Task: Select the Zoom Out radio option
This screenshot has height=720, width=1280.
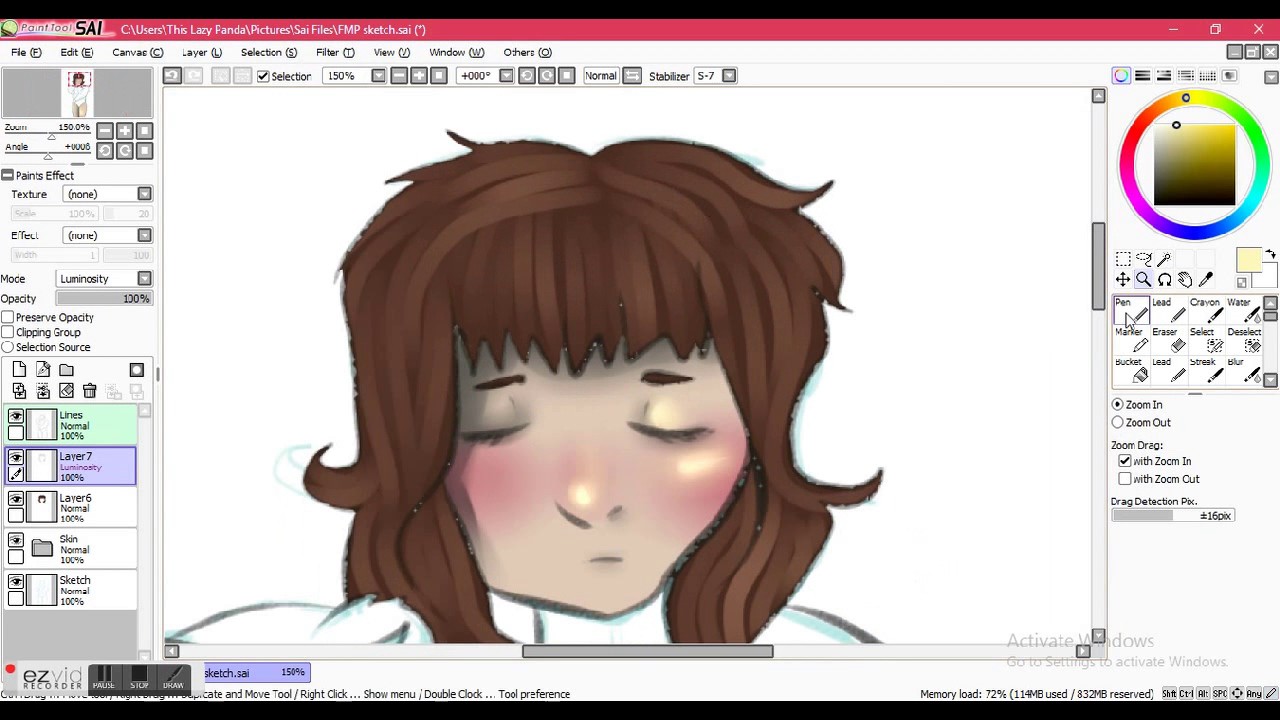Action: tap(1118, 422)
